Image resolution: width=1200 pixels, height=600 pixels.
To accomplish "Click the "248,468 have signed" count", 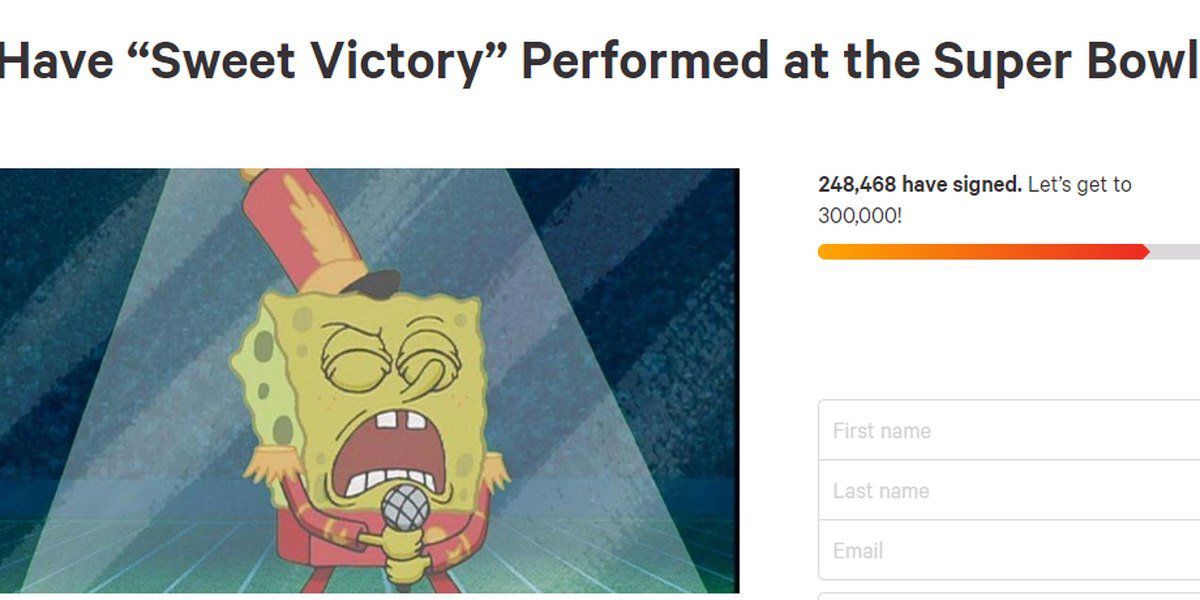I will tap(919, 185).
